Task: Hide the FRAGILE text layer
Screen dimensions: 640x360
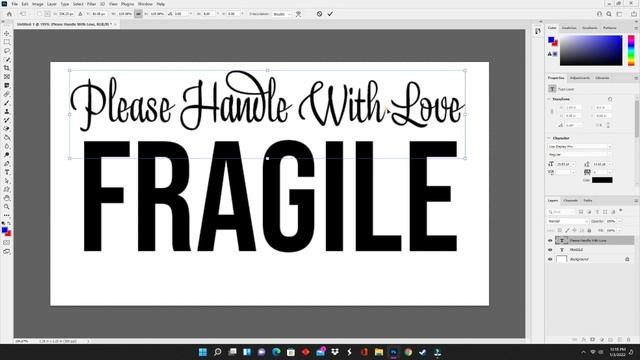Action: tap(550, 249)
